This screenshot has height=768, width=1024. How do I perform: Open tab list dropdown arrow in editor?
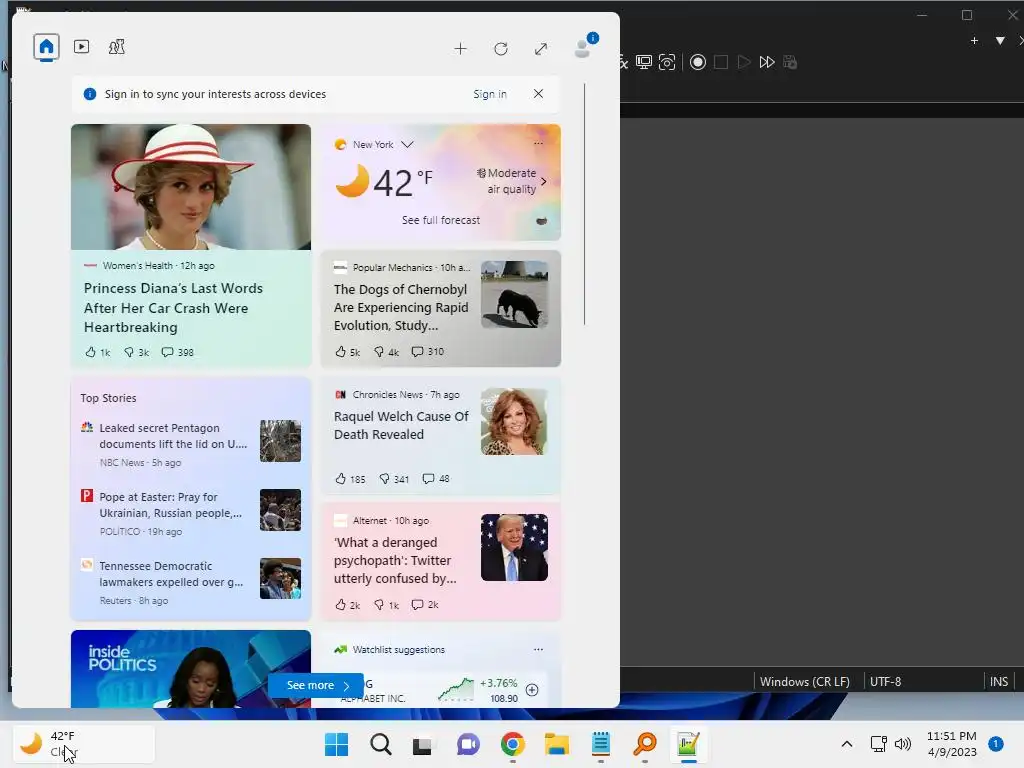pyautogui.click(x=1000, y=40)
